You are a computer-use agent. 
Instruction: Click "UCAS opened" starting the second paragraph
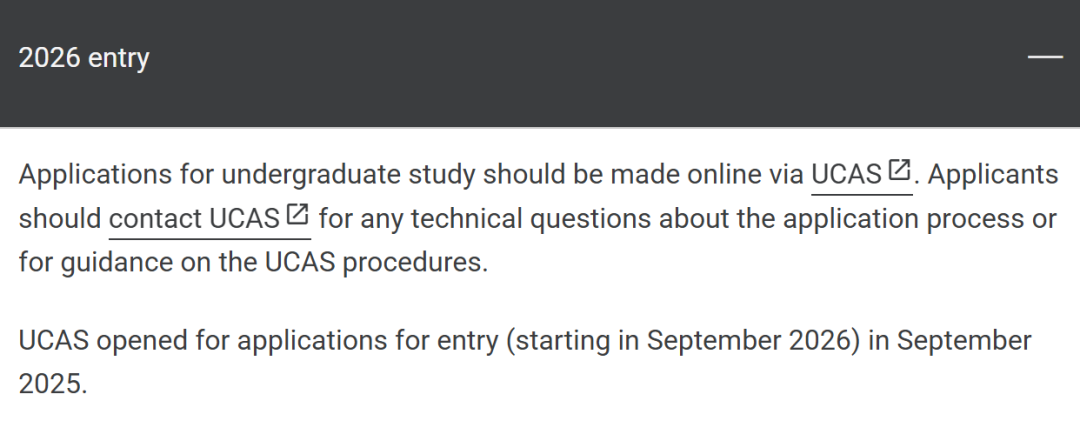coord(96,340)
